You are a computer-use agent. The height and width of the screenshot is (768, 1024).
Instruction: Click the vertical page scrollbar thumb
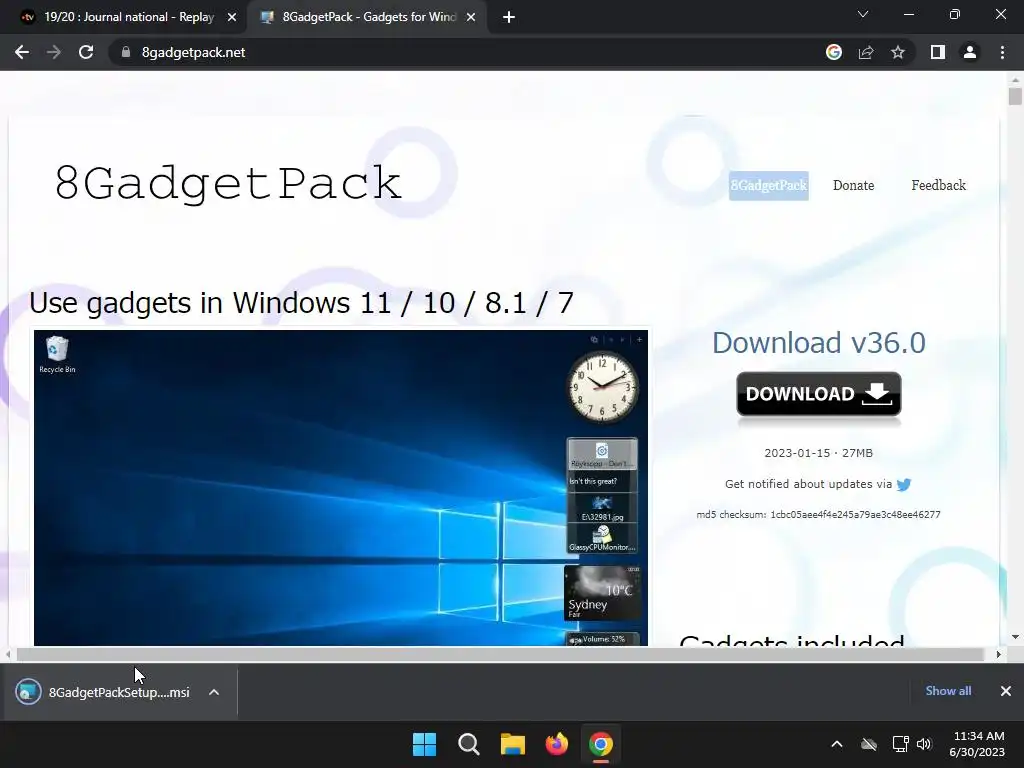click(1015, 97)
